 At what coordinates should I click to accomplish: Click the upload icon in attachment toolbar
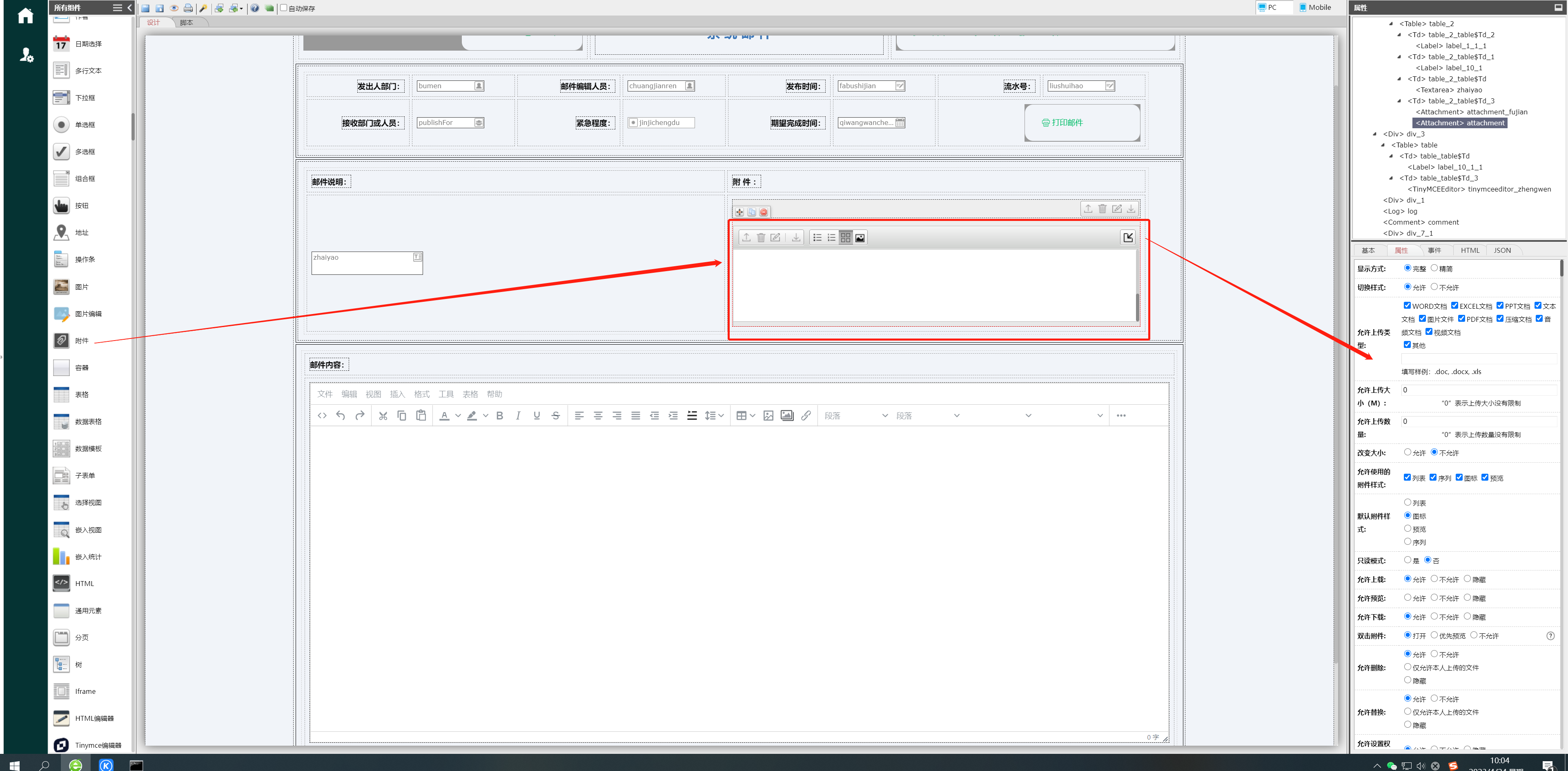(x=746, y=237)
